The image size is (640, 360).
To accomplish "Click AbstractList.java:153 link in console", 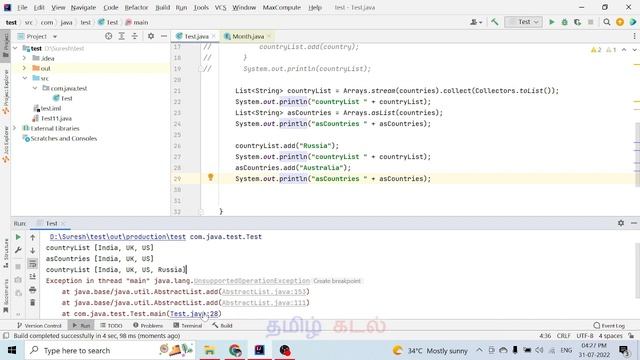I will [x=264, y=291].
